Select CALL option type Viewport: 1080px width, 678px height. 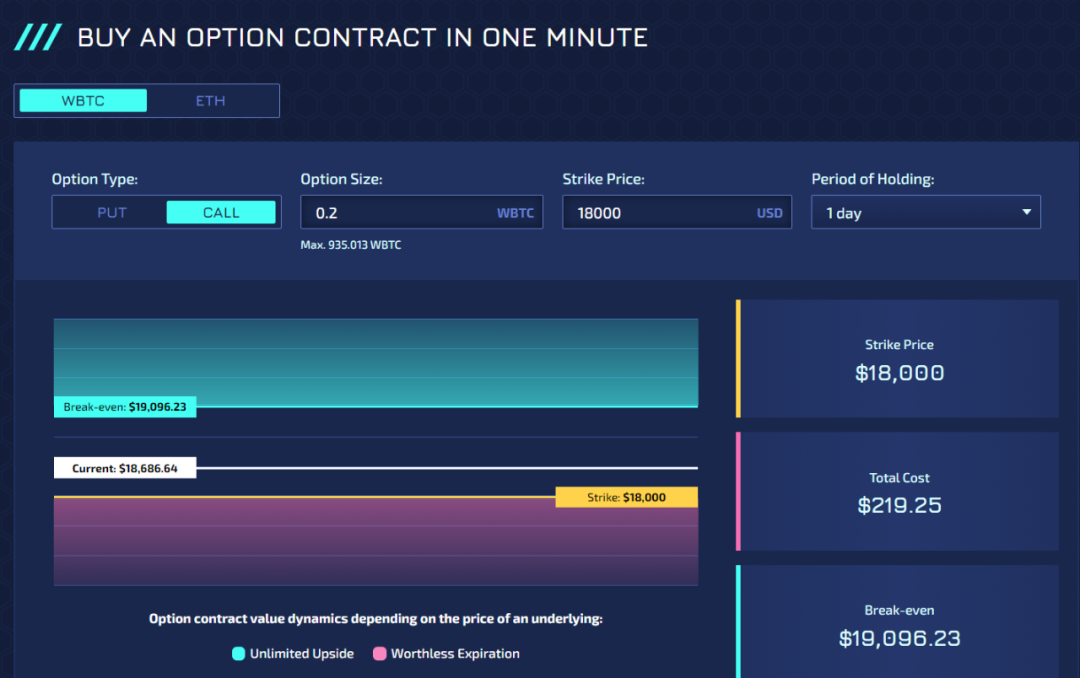click(x=221, y=212)
